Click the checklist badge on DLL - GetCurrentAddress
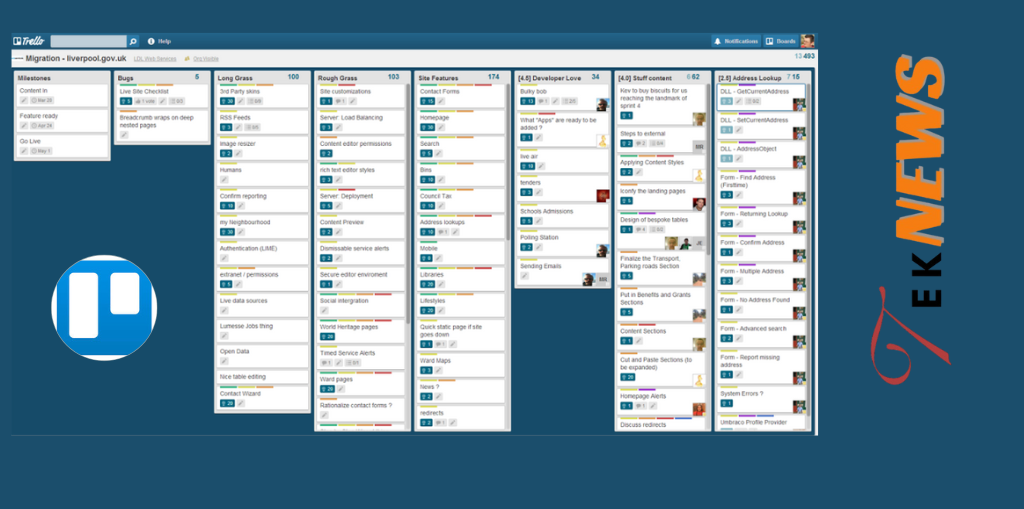1024x509 pixels. 752,101
